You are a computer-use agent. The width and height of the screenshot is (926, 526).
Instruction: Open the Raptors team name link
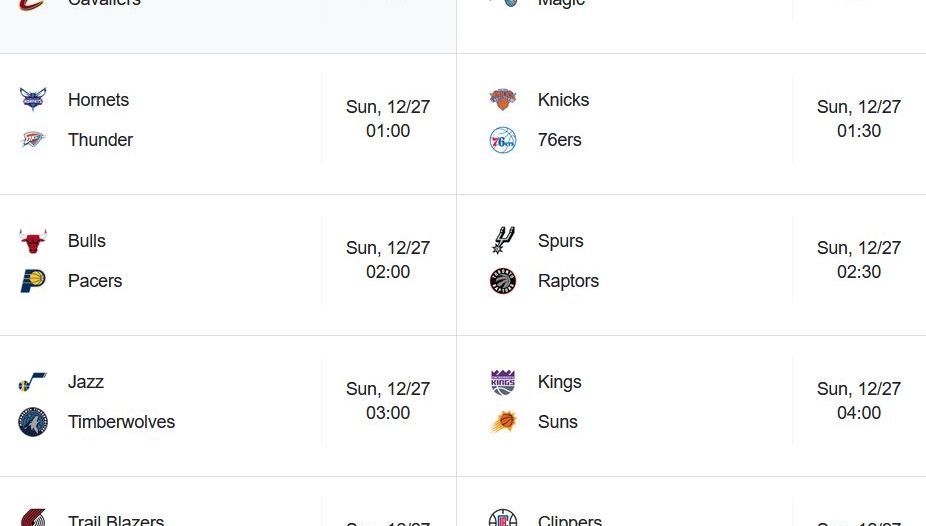click(568, 281)
